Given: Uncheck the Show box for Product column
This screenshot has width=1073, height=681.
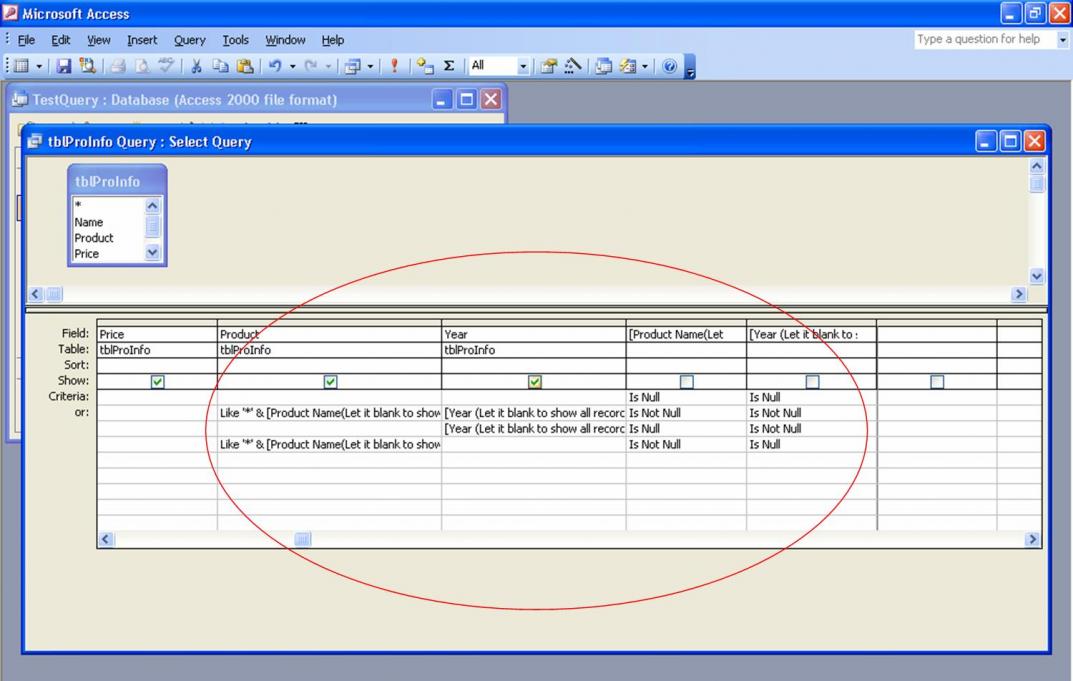Looking at the screenshot, I should point(329,381).
